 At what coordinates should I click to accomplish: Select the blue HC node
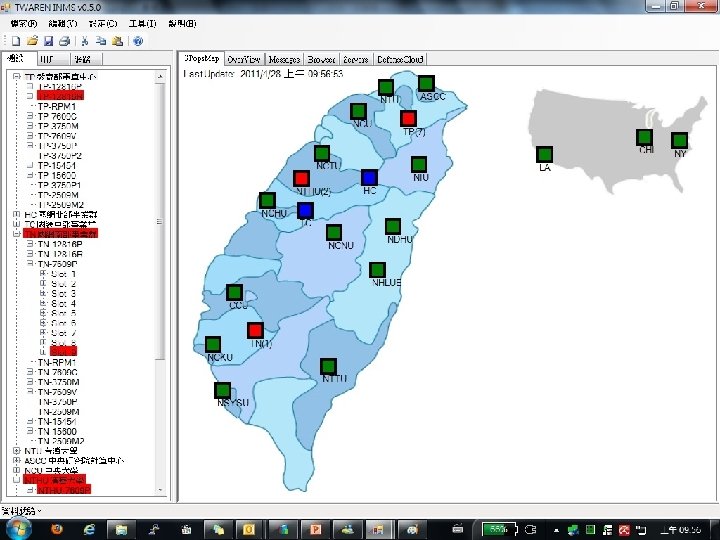[x=369, y=178]
